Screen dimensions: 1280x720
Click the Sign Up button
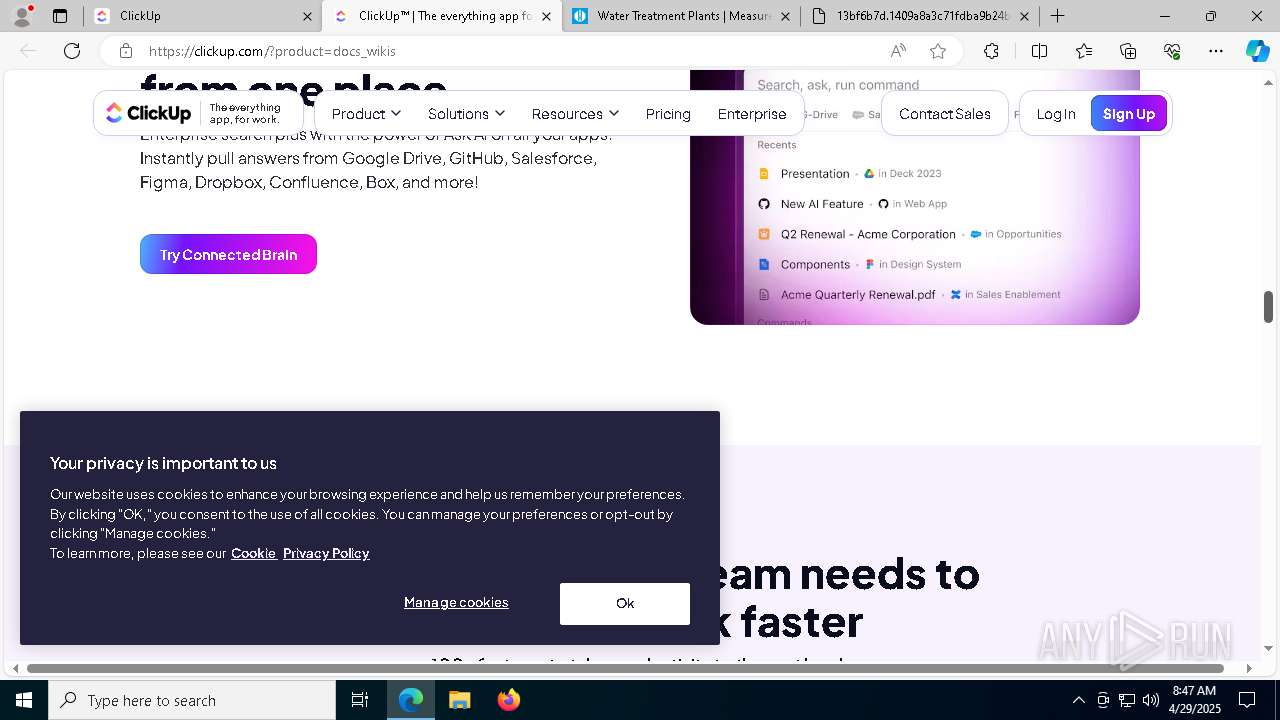point(1129,114)
